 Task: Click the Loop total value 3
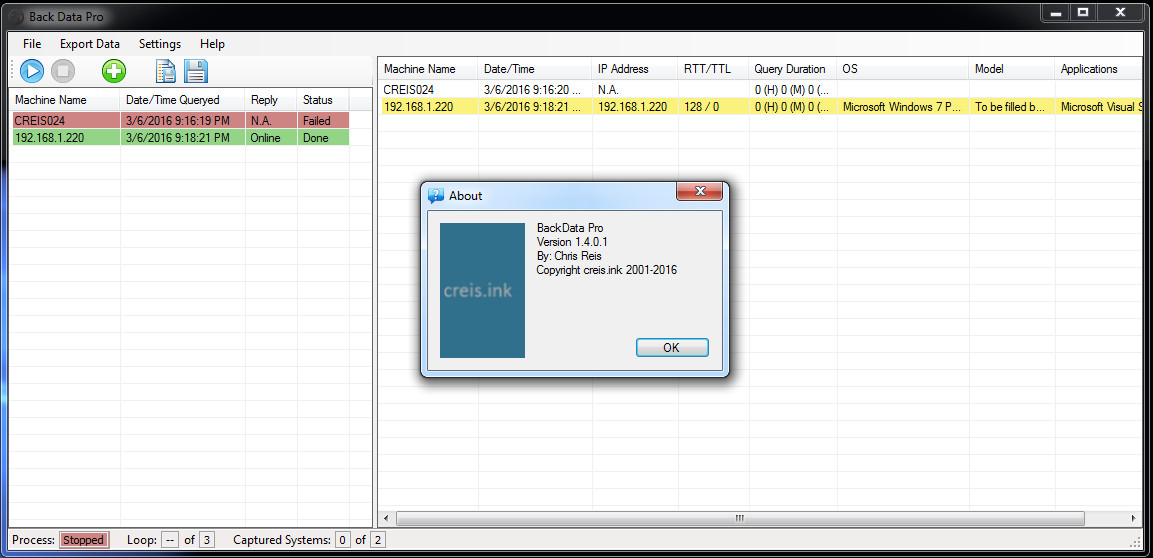pos(207,540)
